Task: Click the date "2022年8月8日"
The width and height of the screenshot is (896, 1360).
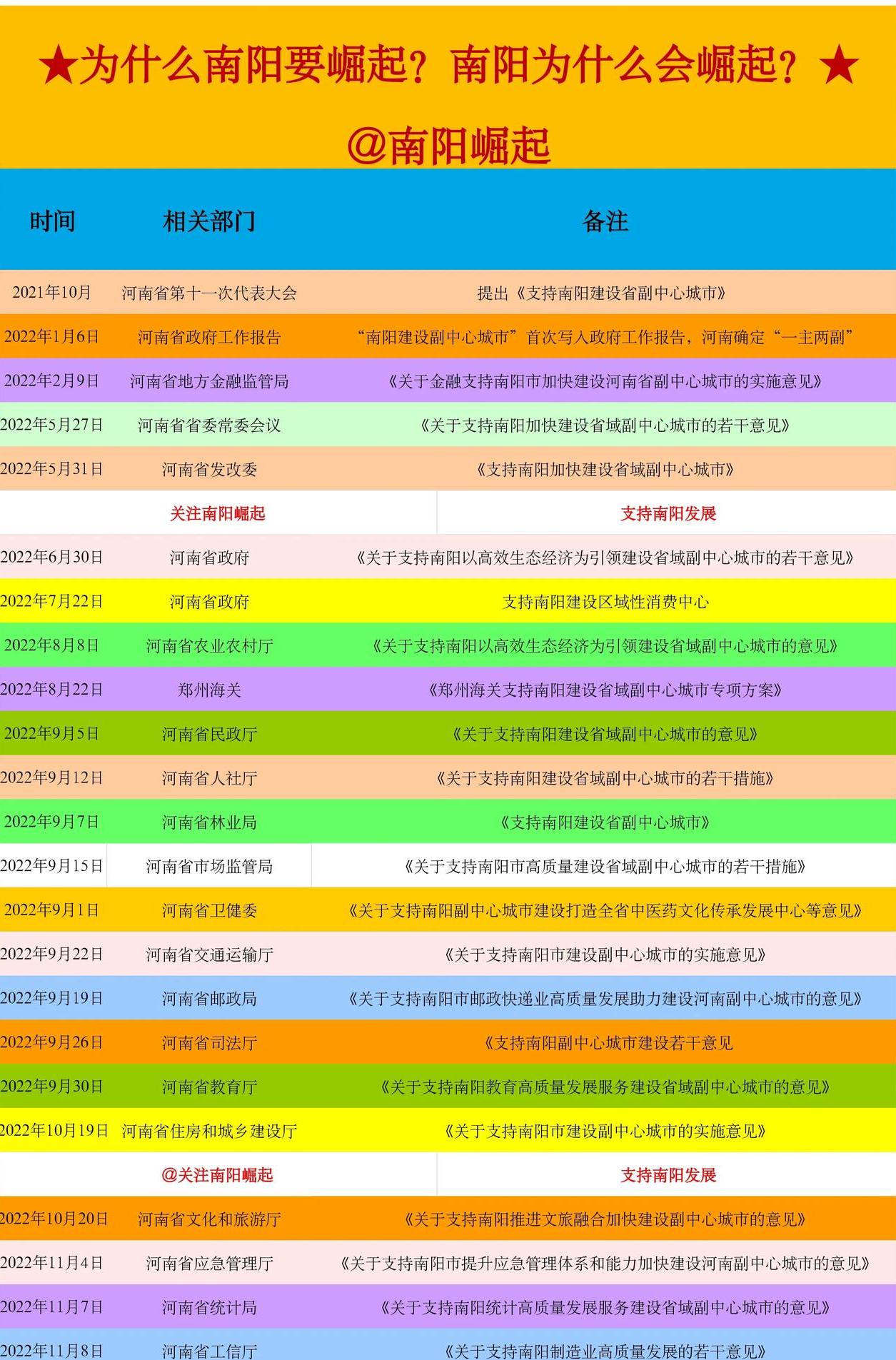Action: 52,646
